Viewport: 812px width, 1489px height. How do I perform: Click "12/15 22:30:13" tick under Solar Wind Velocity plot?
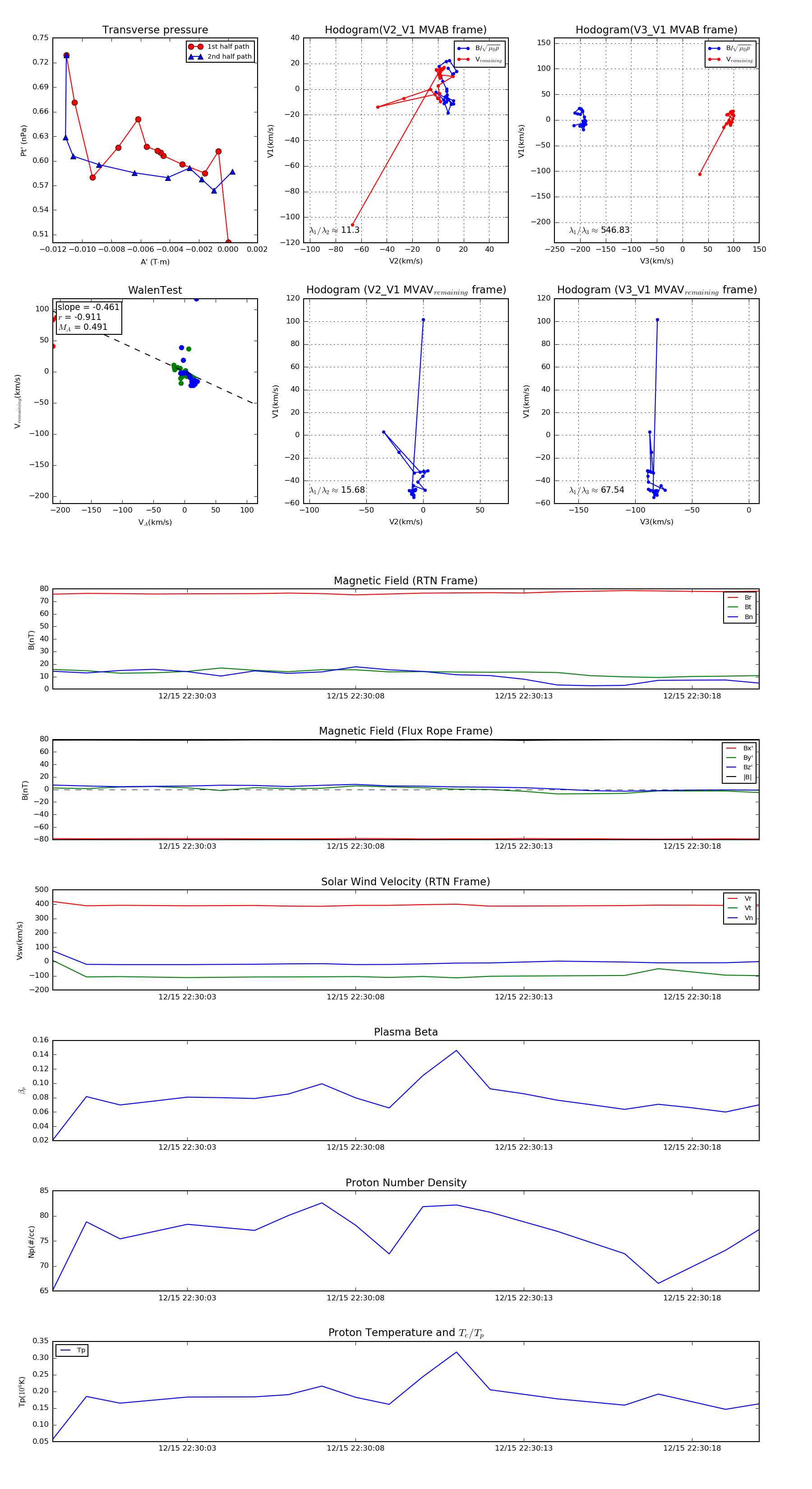[524, 997]
